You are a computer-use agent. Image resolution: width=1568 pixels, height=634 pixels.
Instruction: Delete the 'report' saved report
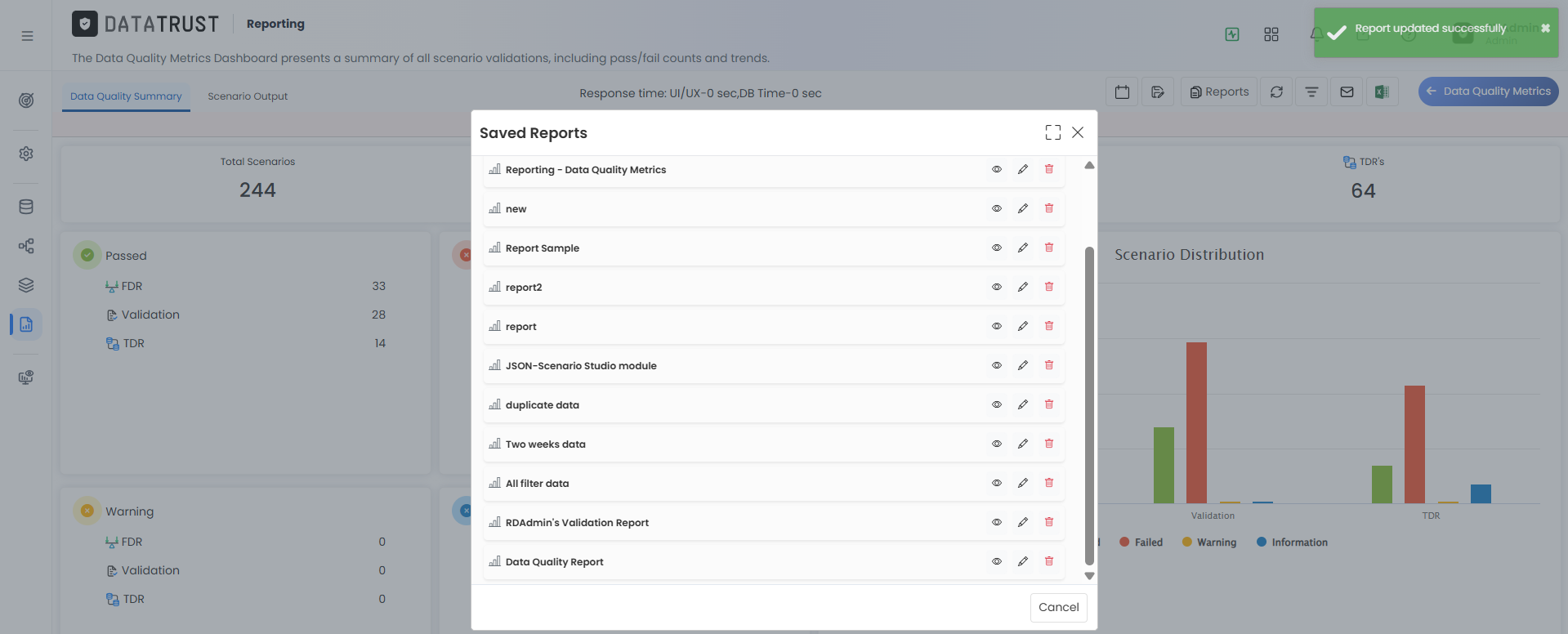[1049, 326]
